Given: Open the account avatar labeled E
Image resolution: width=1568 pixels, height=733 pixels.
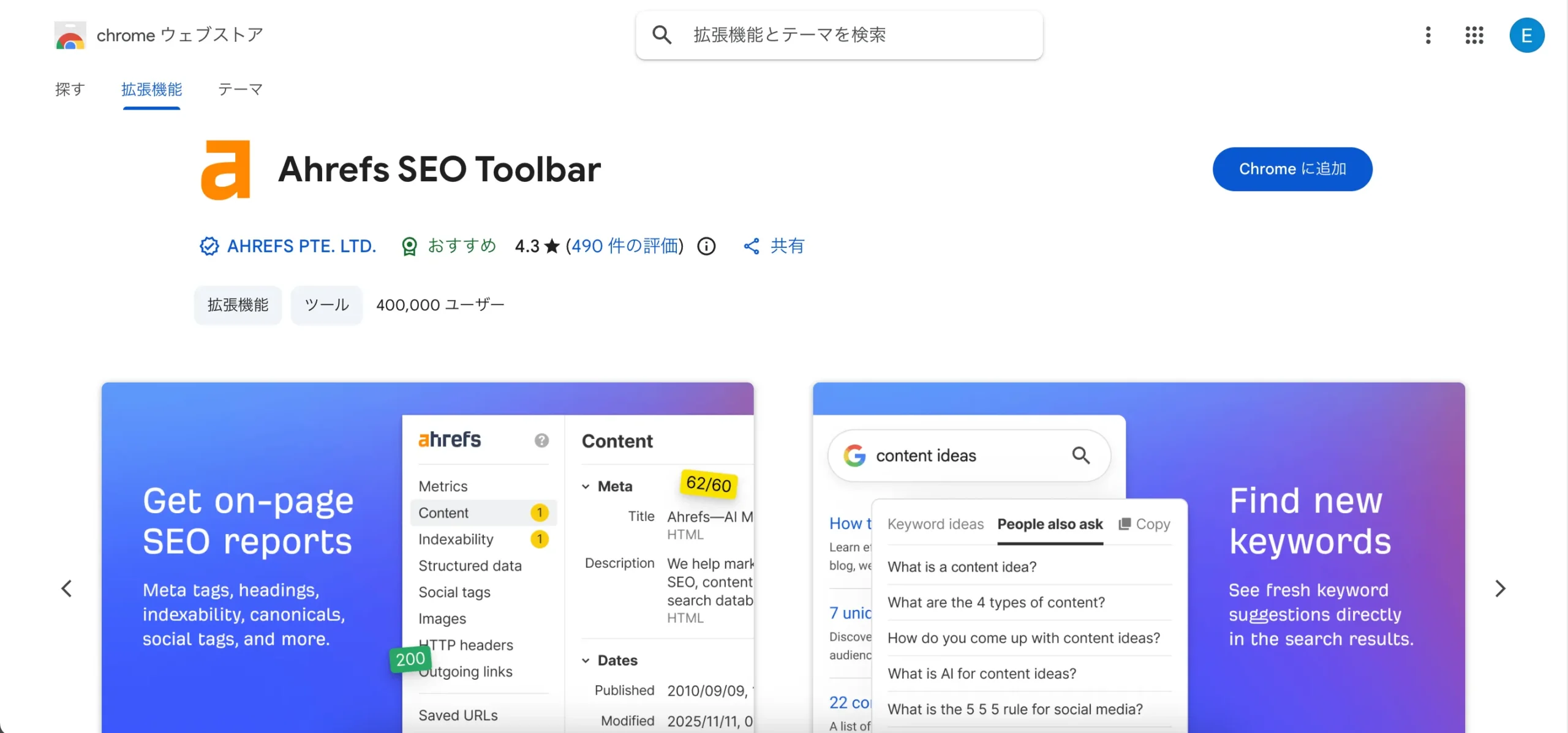Looking at the screenshot, I should 1526,35.
